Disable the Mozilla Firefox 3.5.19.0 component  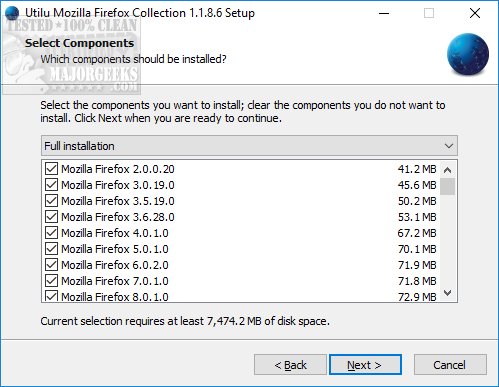point(51,201)
